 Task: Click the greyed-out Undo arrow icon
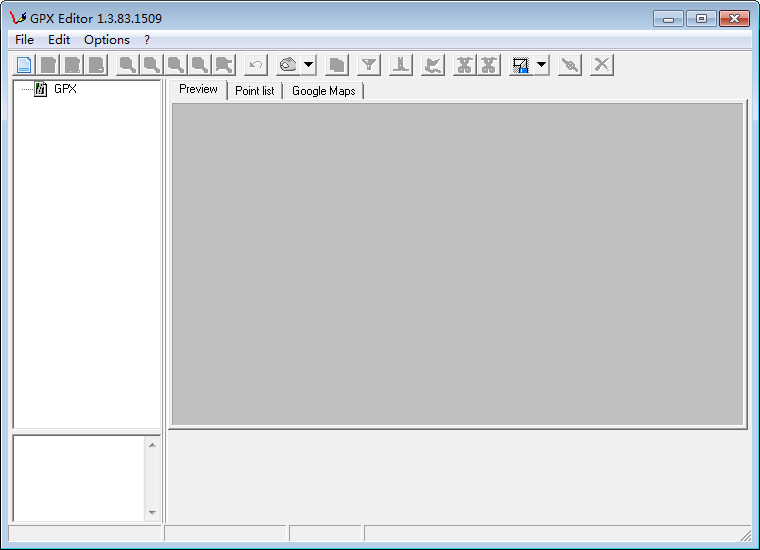pyautogui.click(x=256, y=64)
